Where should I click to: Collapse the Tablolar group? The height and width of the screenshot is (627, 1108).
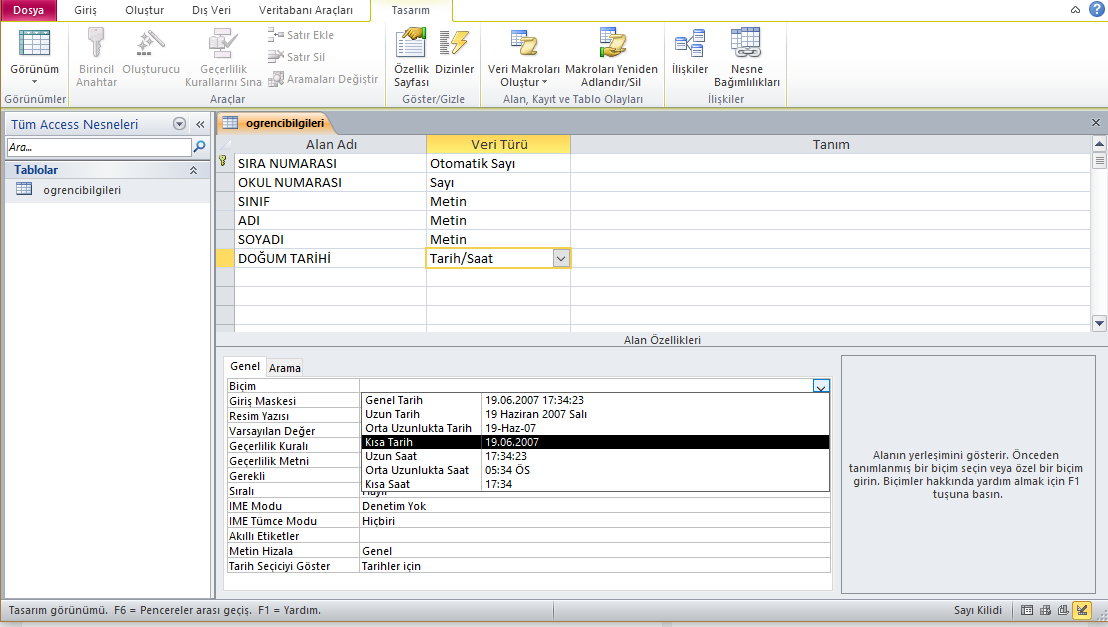pyautogui.click(x=193, y=170)
